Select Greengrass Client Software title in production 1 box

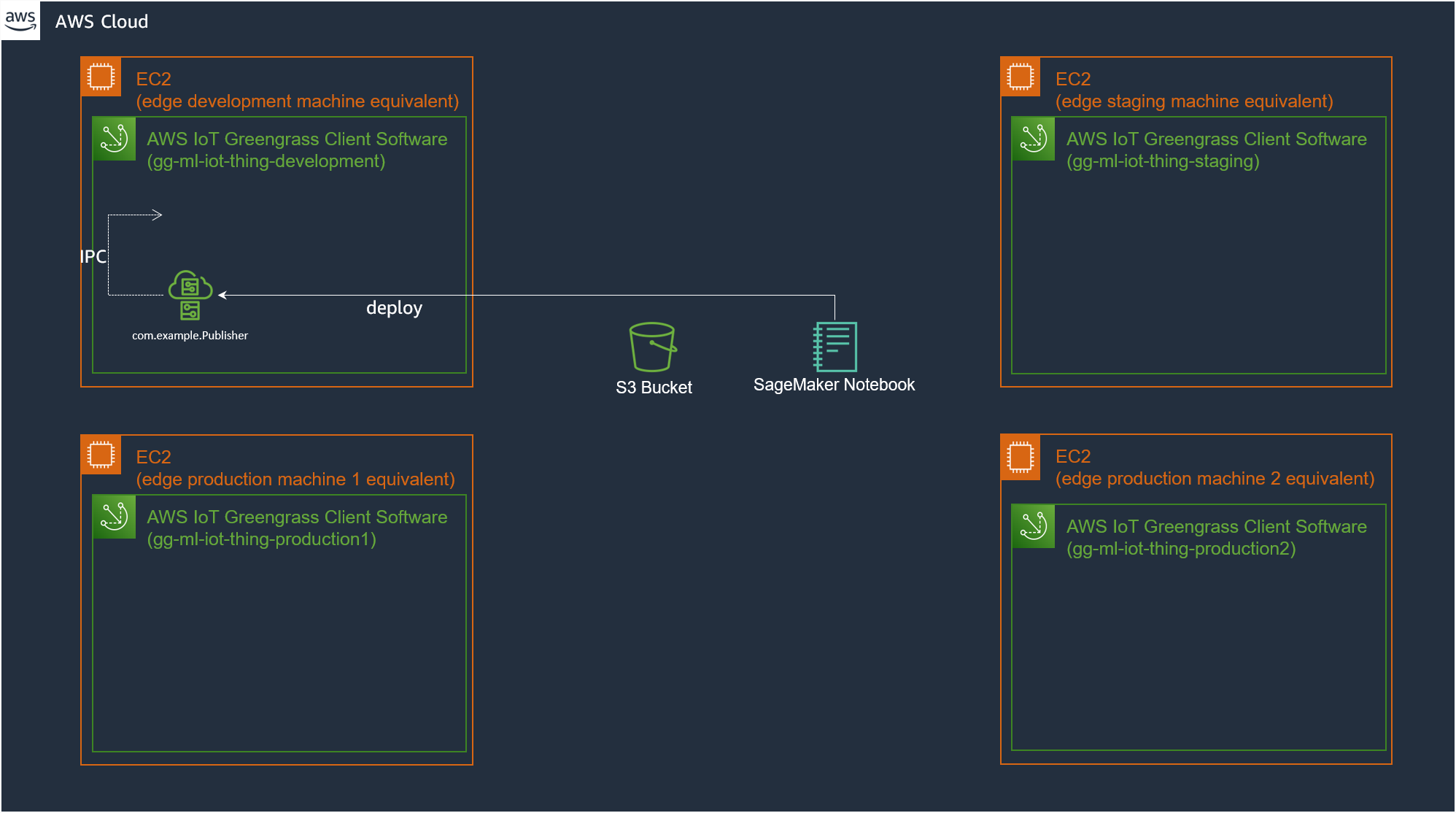point(297,517)
